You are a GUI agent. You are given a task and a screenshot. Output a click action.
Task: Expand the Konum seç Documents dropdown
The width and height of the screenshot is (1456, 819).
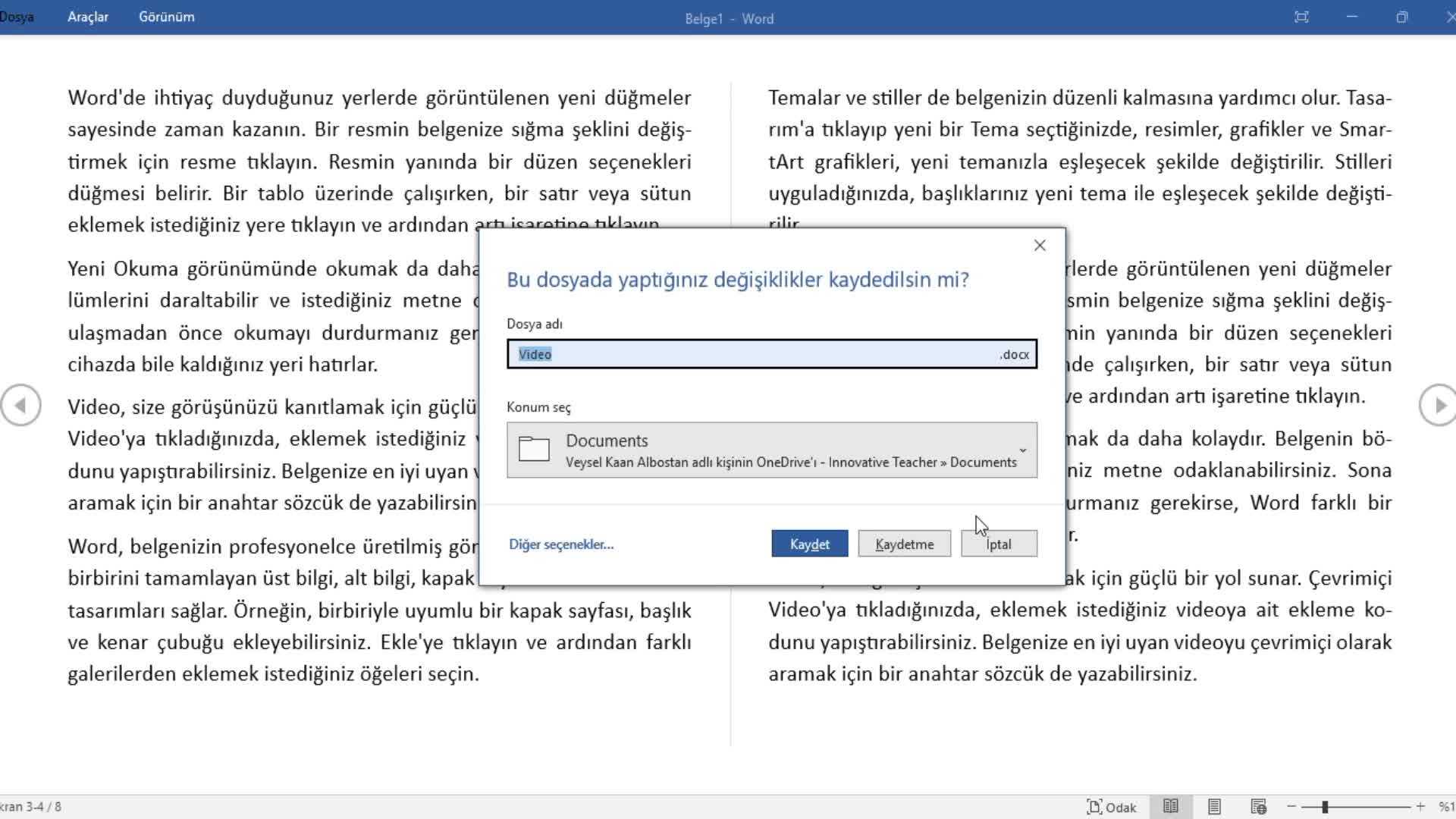(x=772, y=450)
